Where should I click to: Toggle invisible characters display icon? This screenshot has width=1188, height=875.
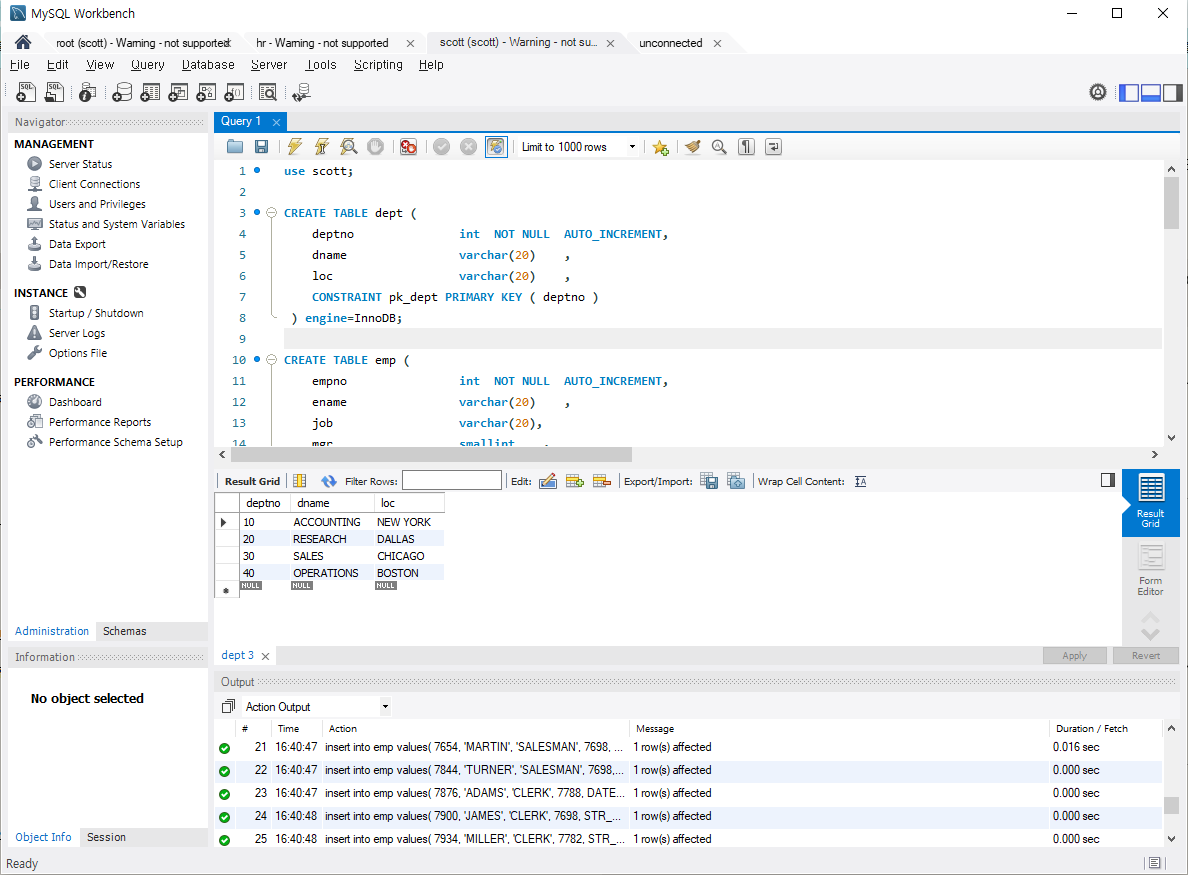[746, 147]
